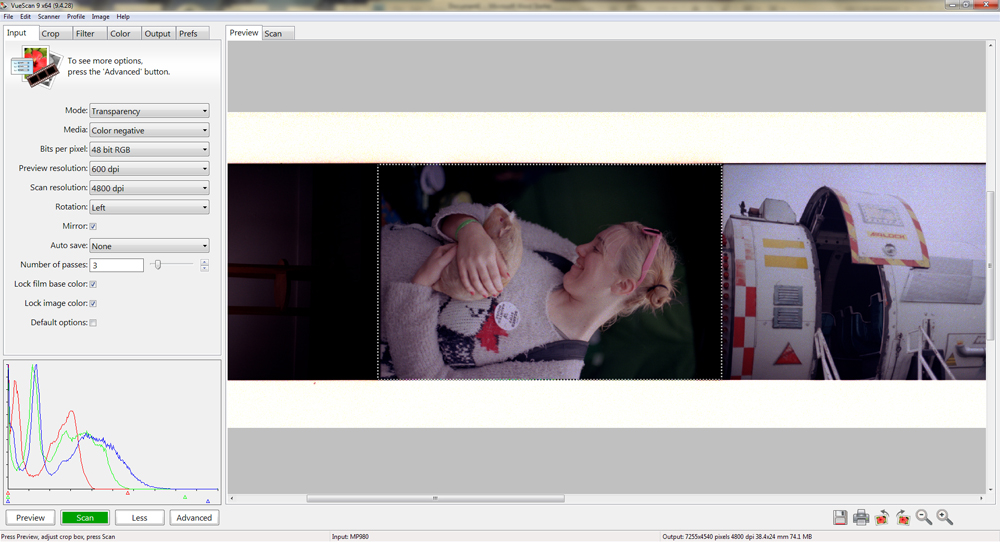
Task: Click 'Press Preview, adjust crop box' status text
Action: pyautogui.click(x=58, y=537)
